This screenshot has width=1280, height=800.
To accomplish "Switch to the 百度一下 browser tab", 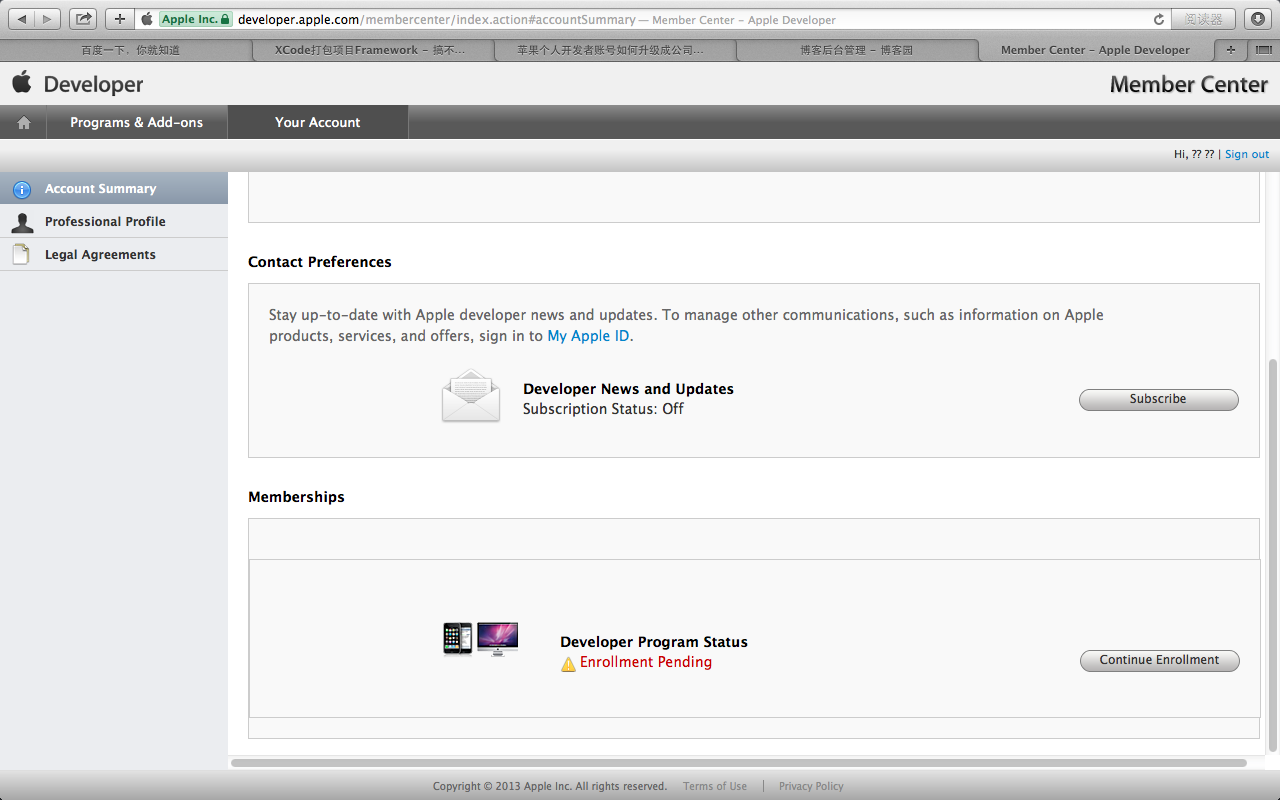I will pyautogui.click(x=130, y=50).
